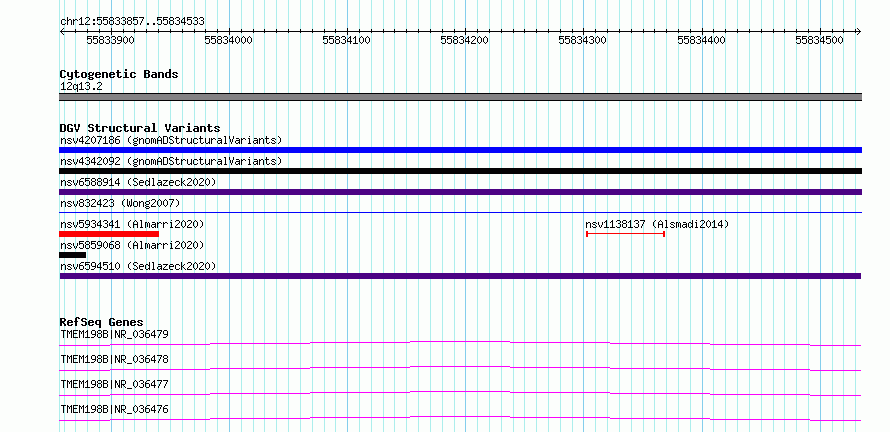Open gene label TMEM198B|NR_036477
Viewport: 890px width, 432px height.
(114, 384)
